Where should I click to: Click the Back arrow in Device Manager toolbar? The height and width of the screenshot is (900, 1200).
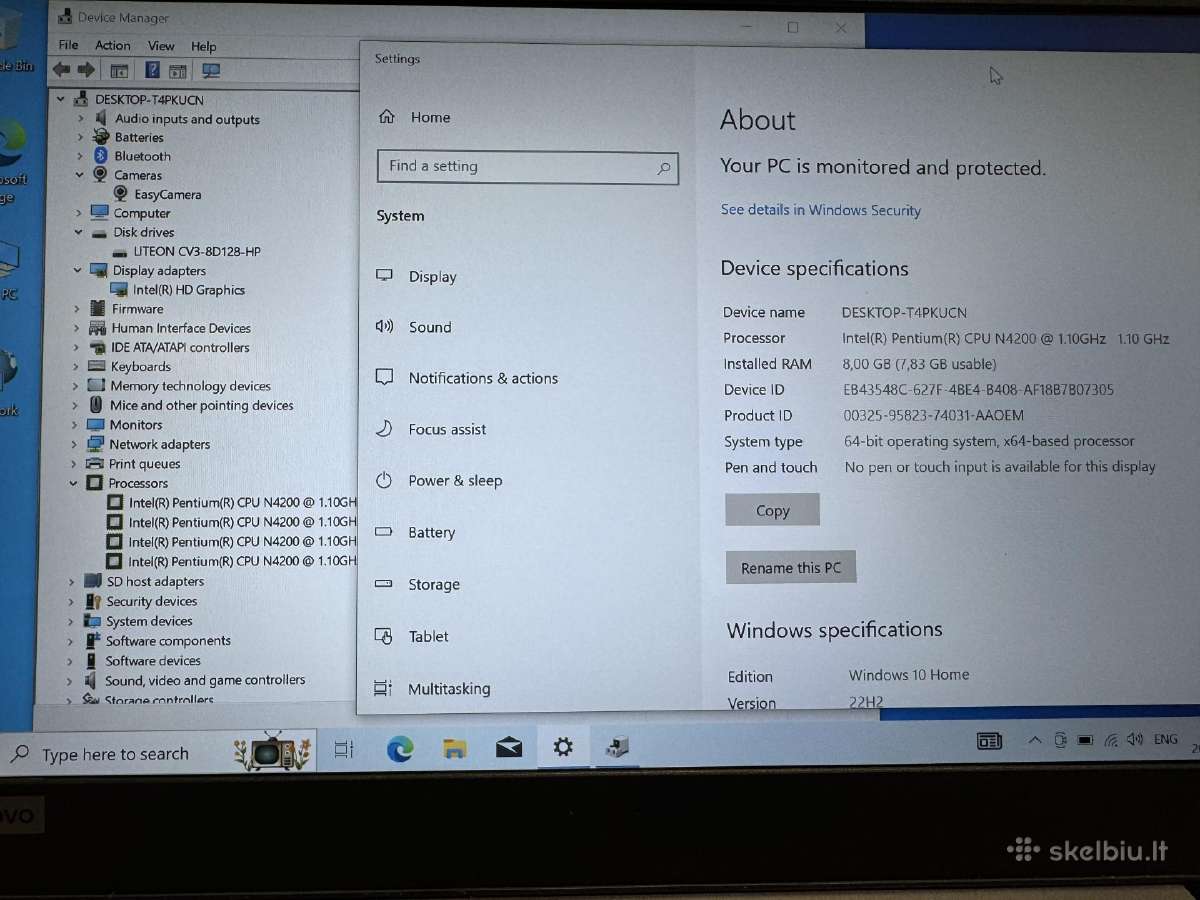coord(62,70)
